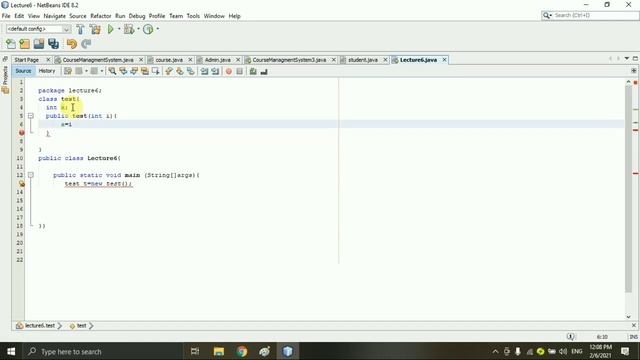Open Profile Project dropdown arrow
640x360 pixels.
(158, 29)
